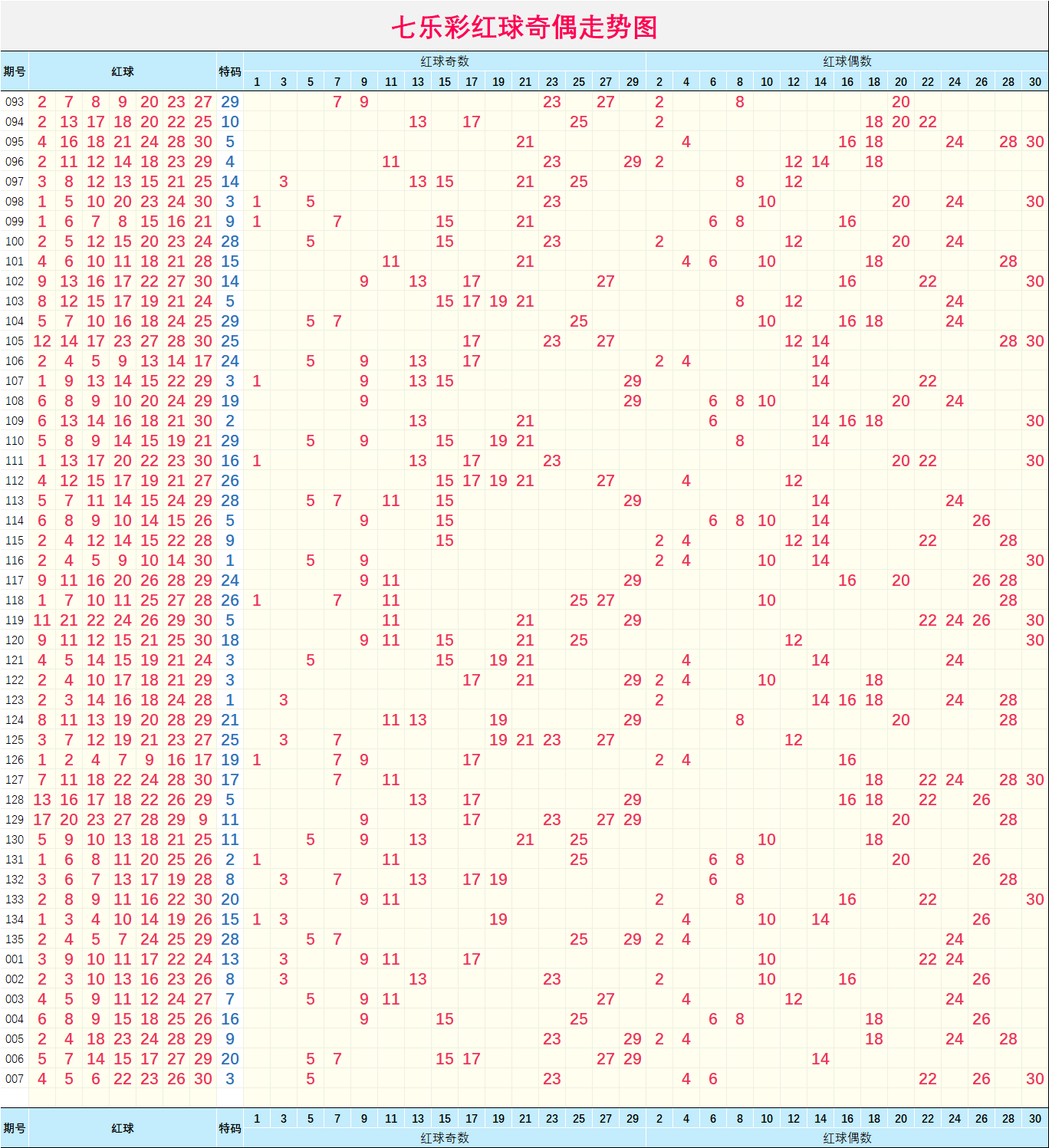
Task: Click period number 102
Action: click(x=15, y=281)
